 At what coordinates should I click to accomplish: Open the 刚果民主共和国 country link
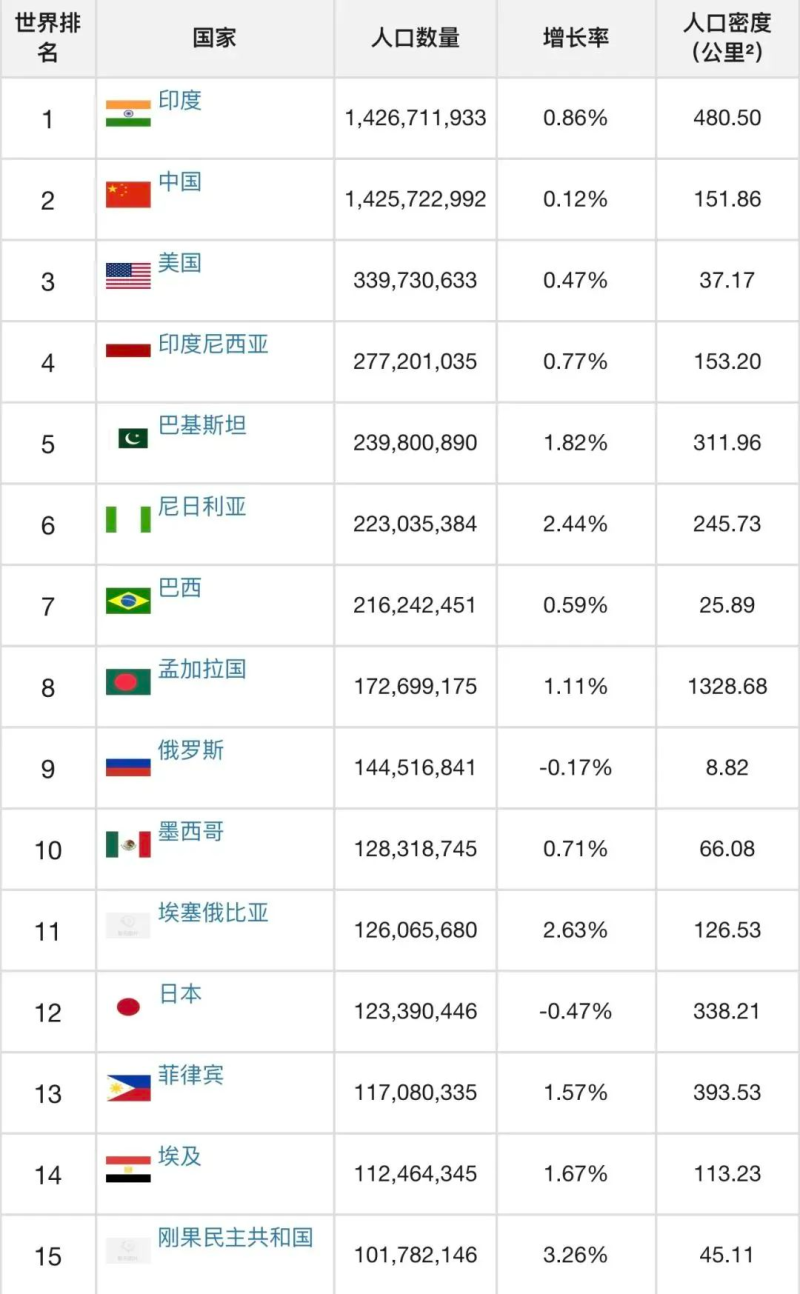pos(235,1237)
